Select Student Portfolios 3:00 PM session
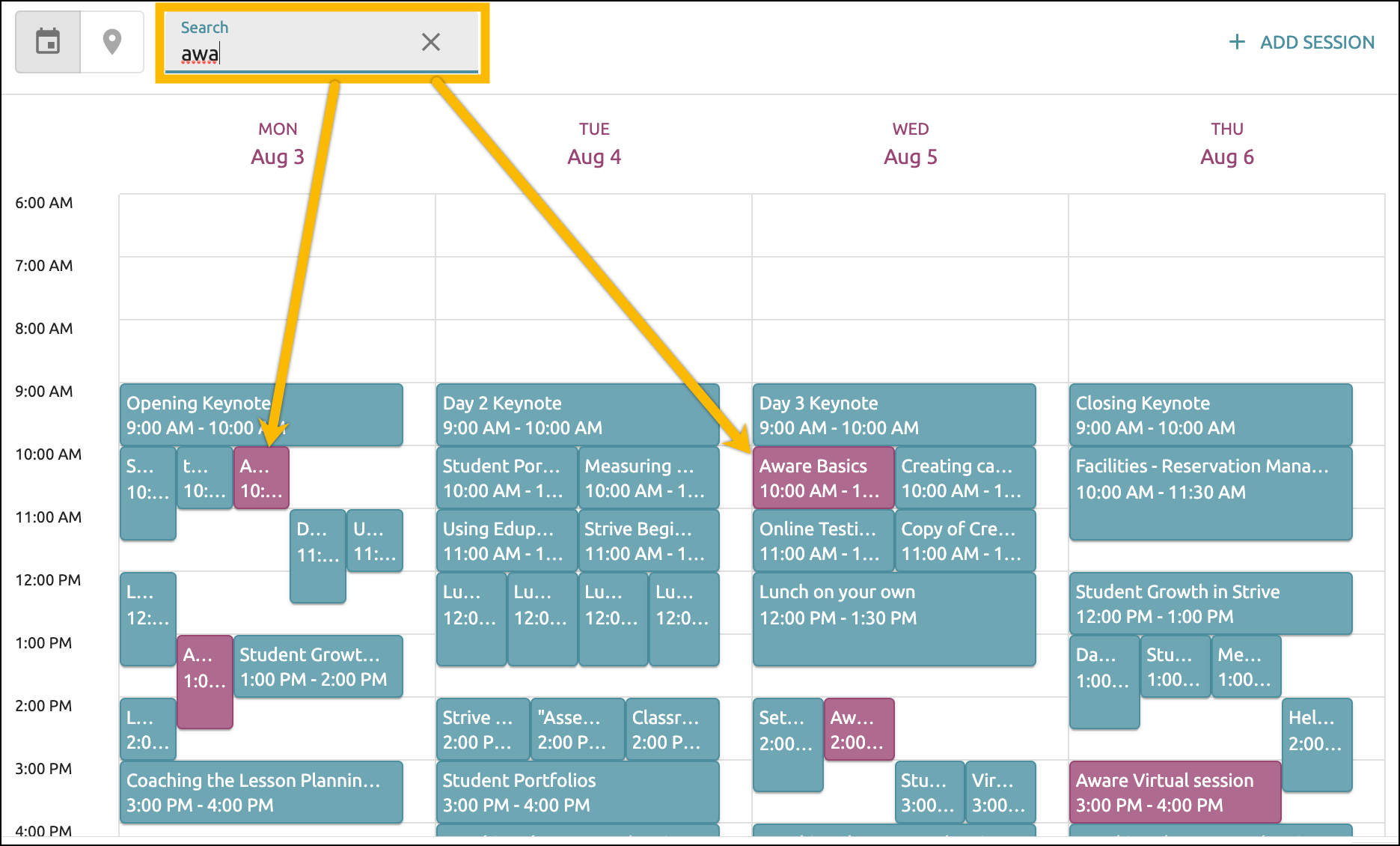This screenshot has width=1400, height=846. [577, 792]
